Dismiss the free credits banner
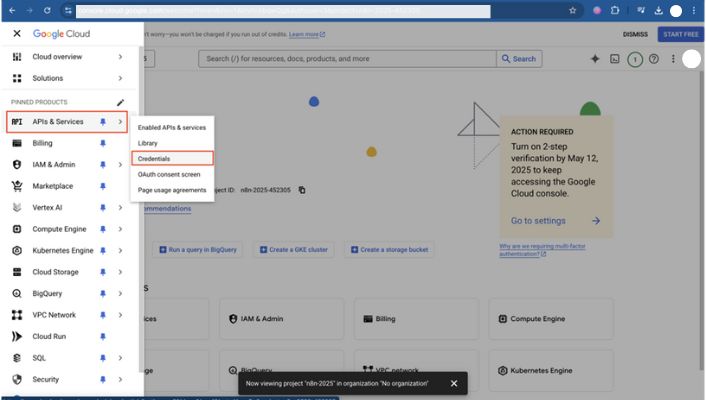The height and width of the screenshot is (400, 706). [x=635, y=34]
